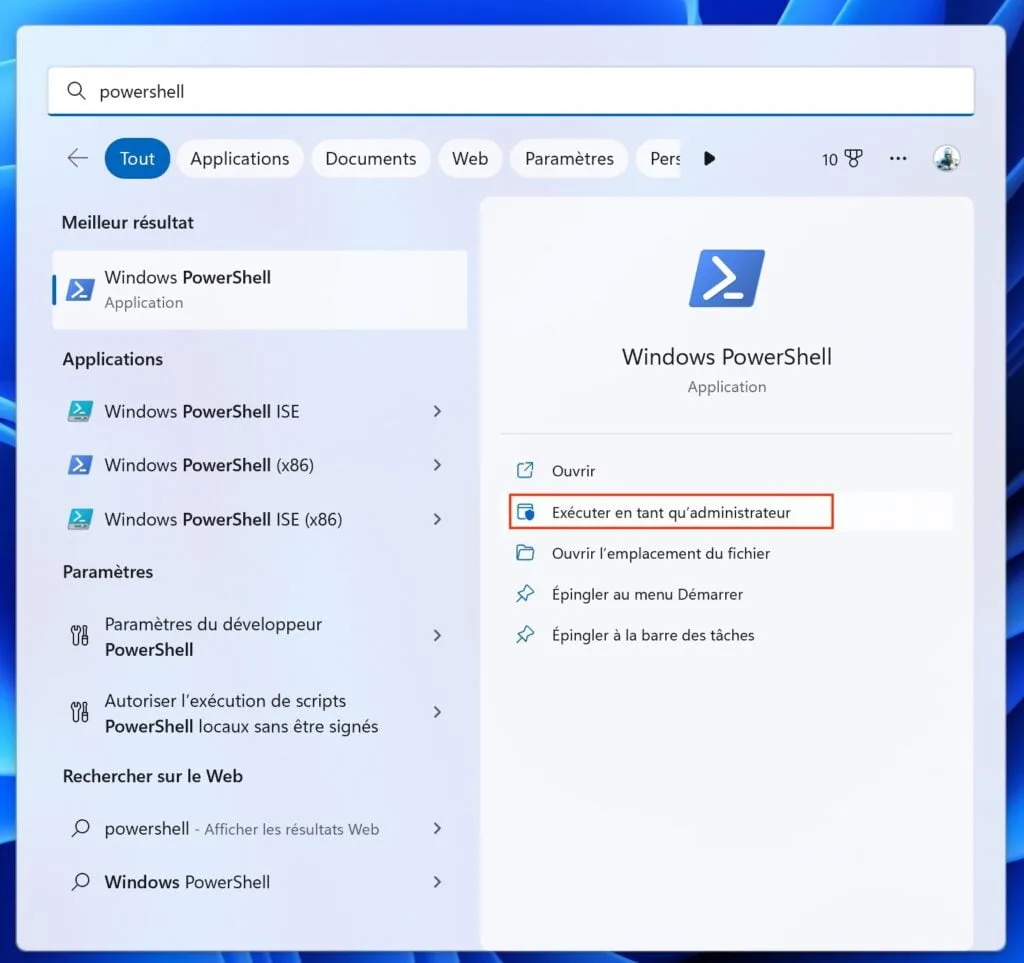The width and height of the screenshot is (1024, 963).
Task: Click the back arrow above the results
Action: [x=77, y=157]
